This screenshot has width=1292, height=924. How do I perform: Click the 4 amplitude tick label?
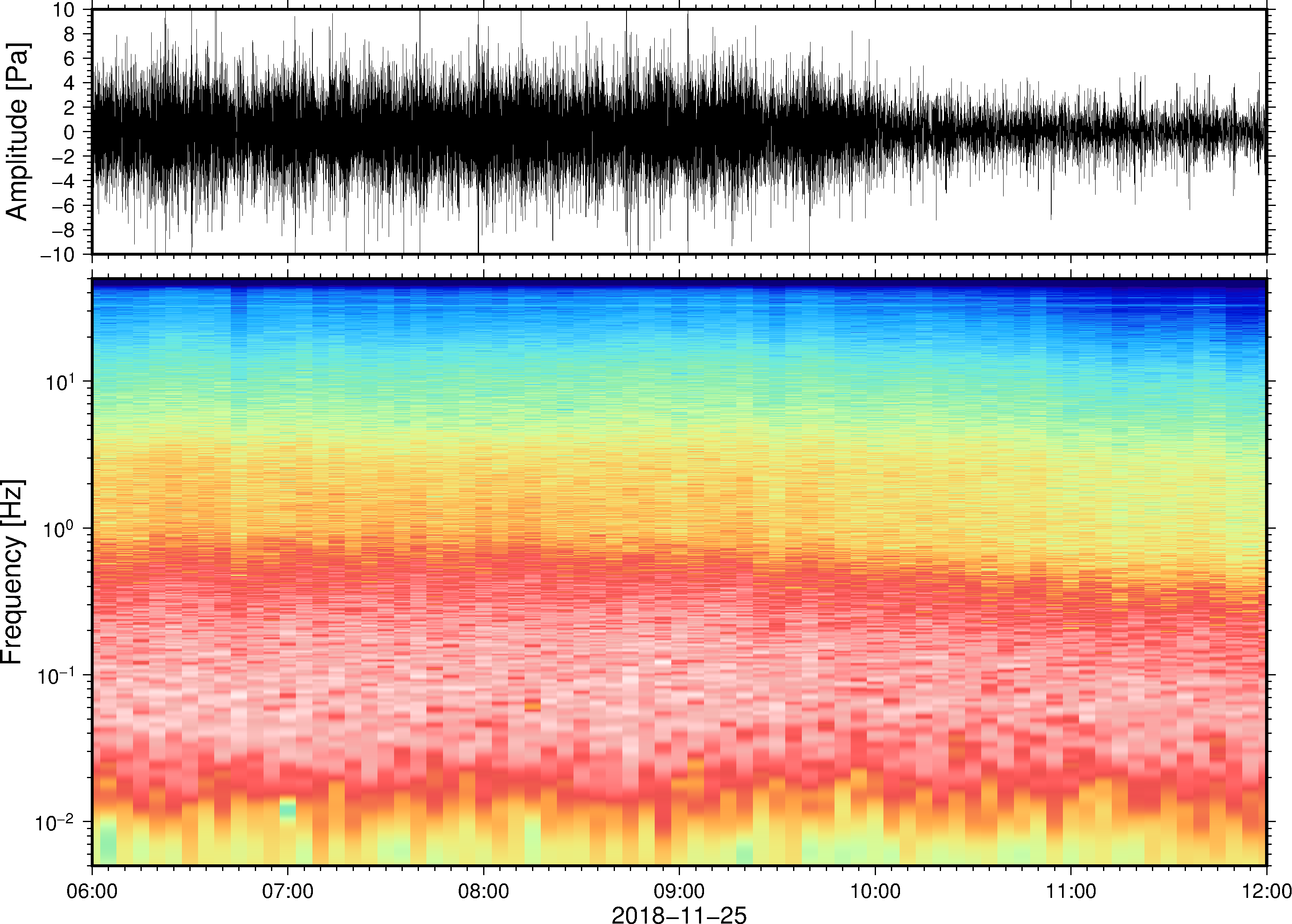[x=69, y=83]
